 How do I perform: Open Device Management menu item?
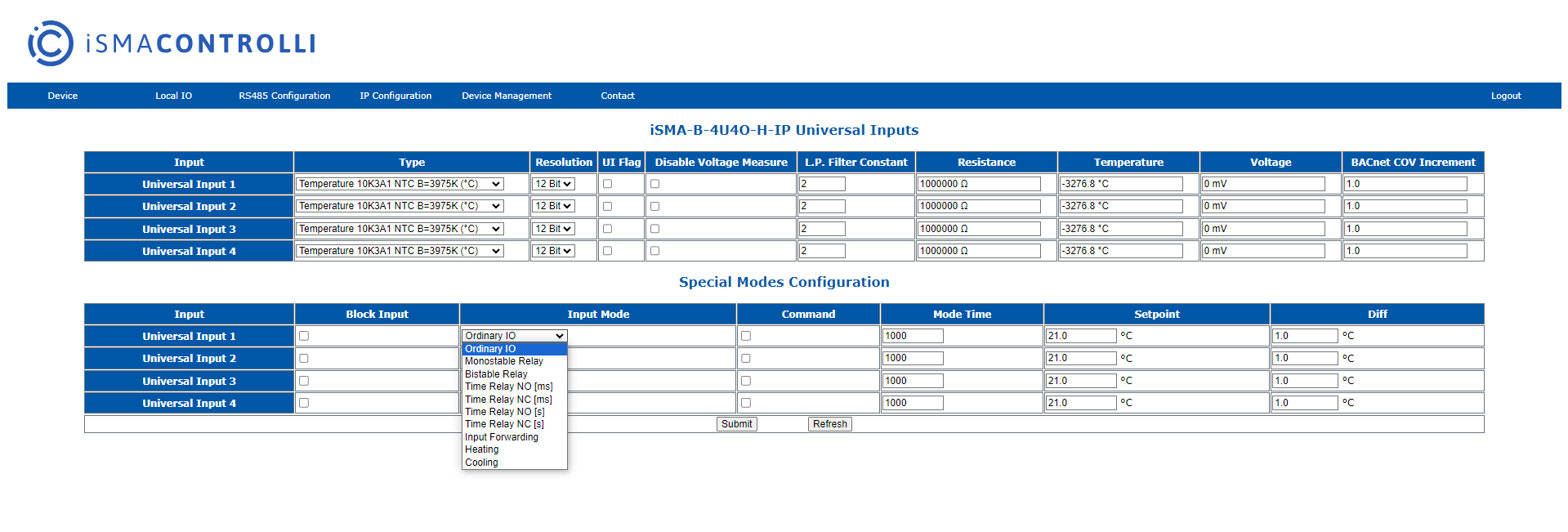click(506, 96)
